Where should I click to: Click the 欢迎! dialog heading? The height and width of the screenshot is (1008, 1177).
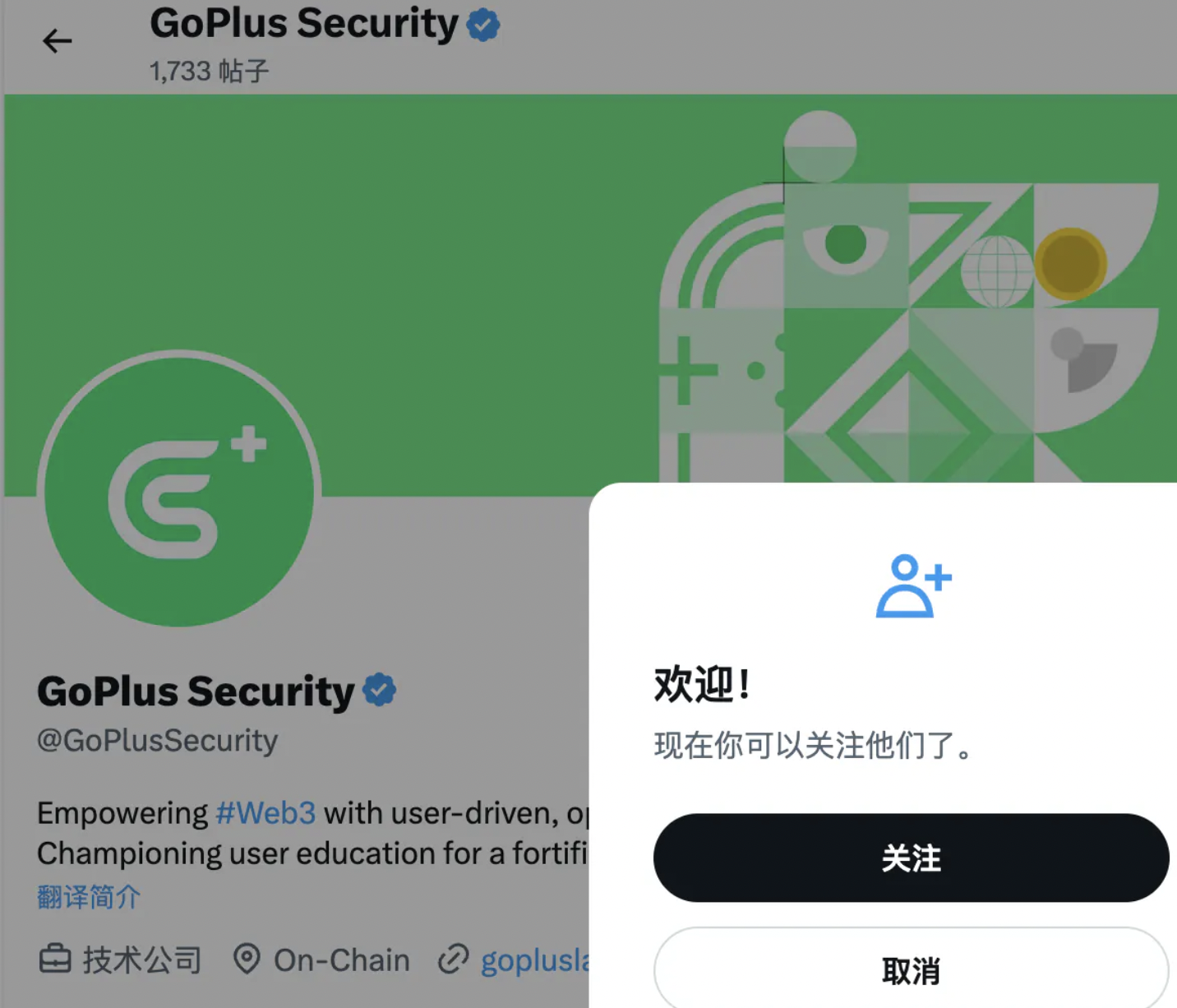click(x=702, y=684)
